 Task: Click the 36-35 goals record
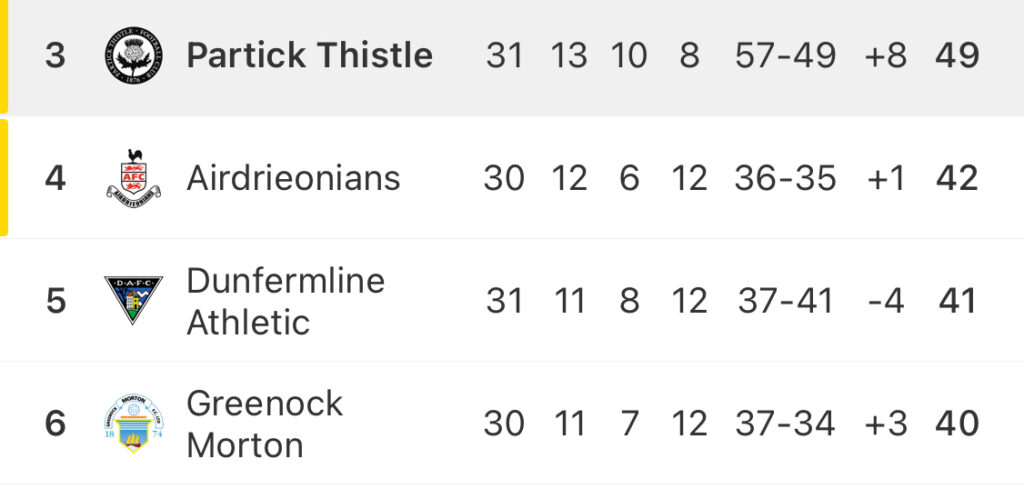(x=785, y=178)
